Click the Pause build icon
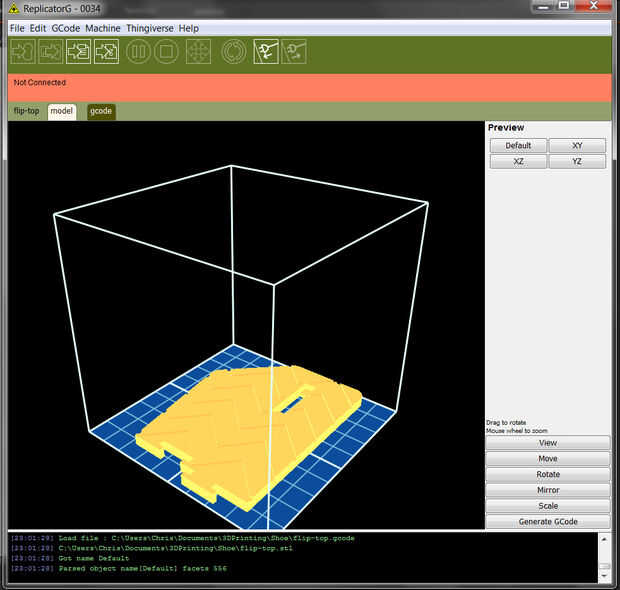 pyautogui.click(x=138, y=51)
